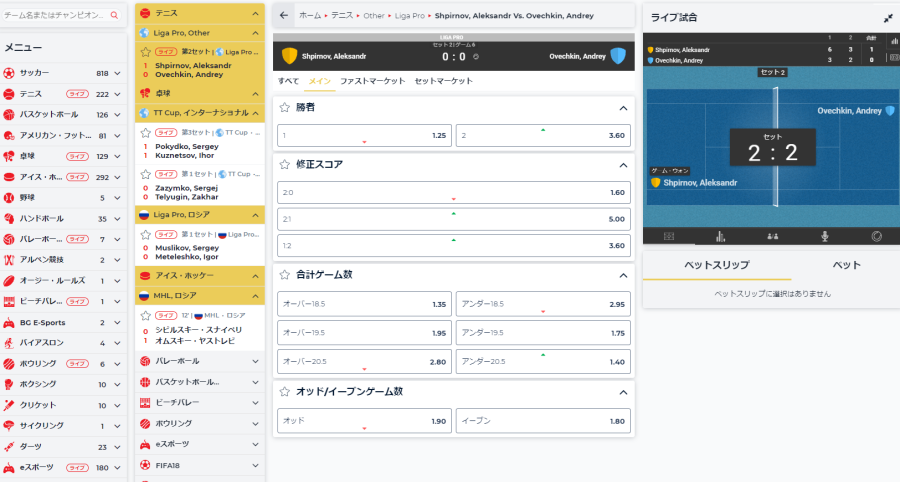Favorite the Pokydko vs Kuznetsov match star
Screen dimensions: 900x482
point(146,133)
